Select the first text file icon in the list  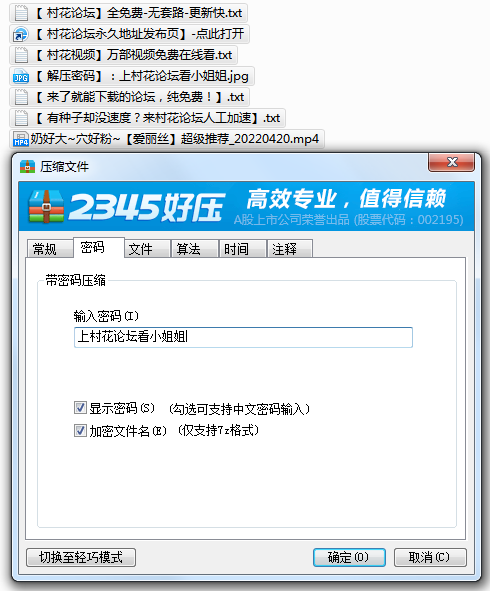click(21, 13)
